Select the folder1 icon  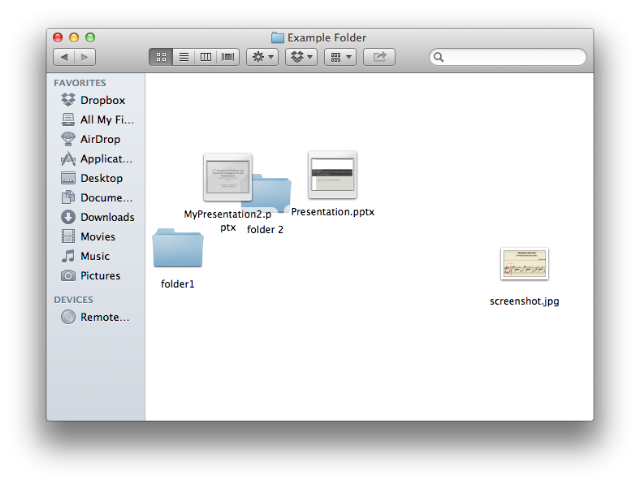click(x=178, y=248)
